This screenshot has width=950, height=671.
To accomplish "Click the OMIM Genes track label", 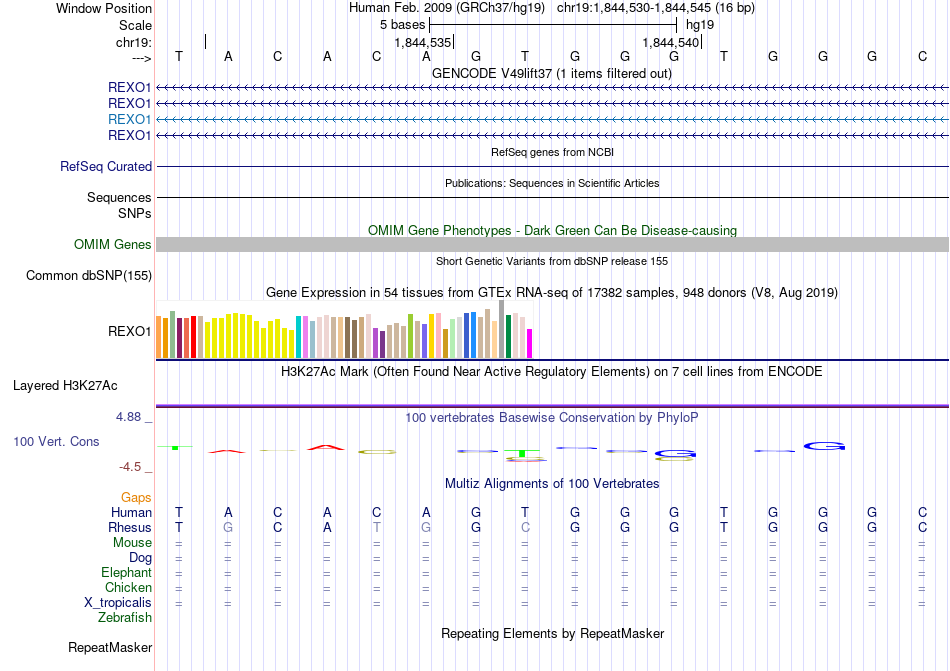I will point(113,245).
